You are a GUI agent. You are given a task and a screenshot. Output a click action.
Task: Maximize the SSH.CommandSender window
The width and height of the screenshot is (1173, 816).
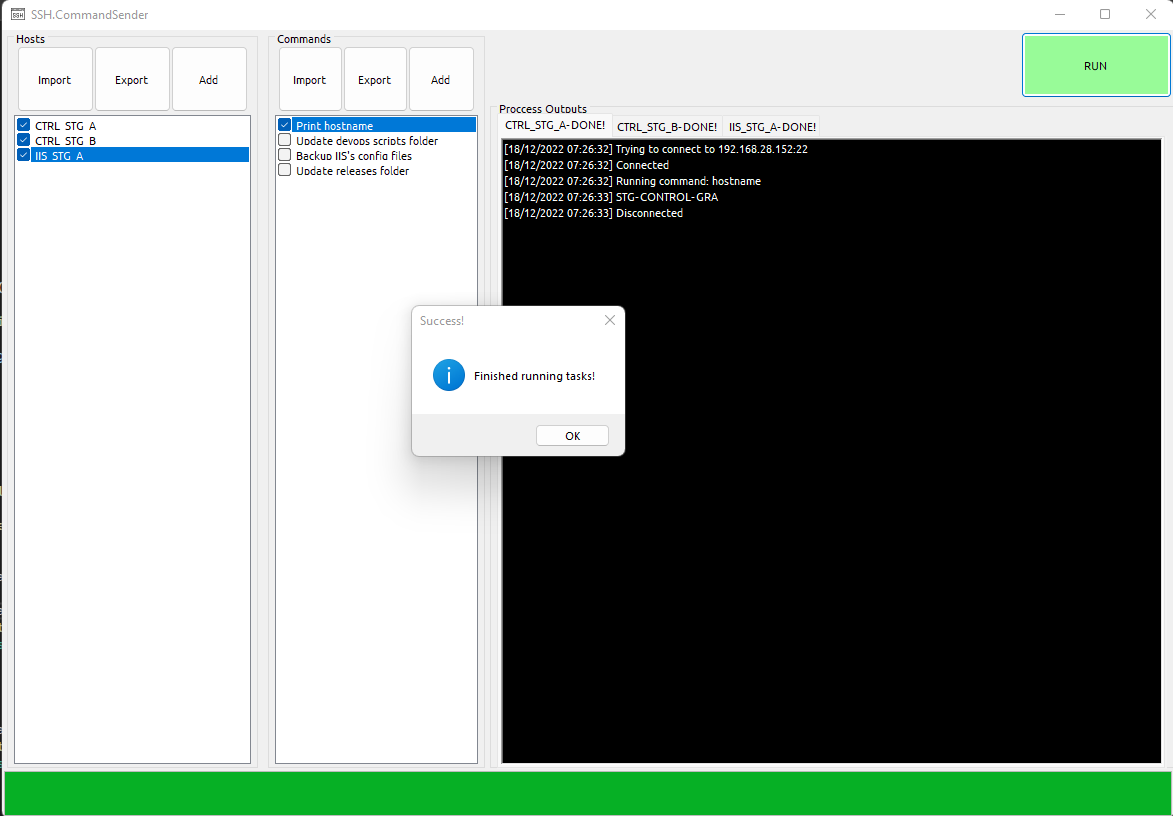[x=1105, y=14]
